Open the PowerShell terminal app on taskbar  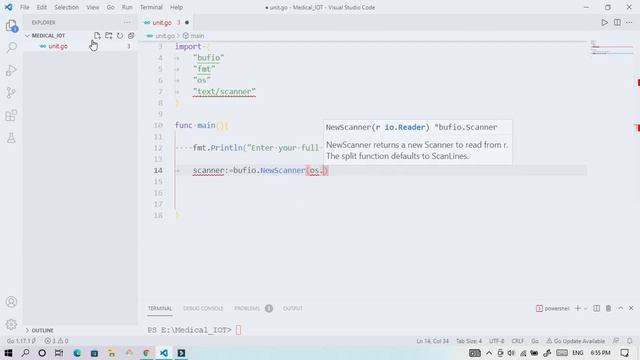[x=181, y=353]
